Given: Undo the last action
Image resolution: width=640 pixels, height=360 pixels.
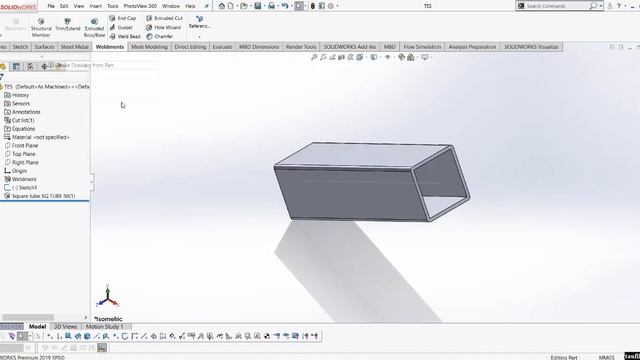Looking at the screenshot, I should click(x=285, y=6).
